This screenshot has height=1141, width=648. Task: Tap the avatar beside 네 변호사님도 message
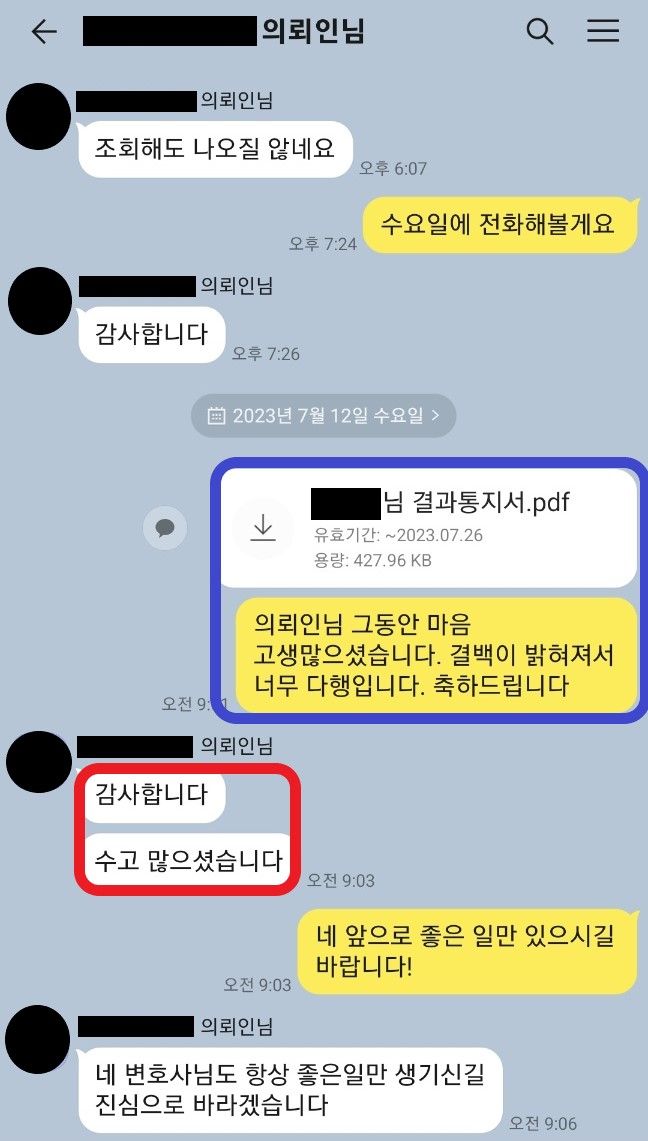39,1039
